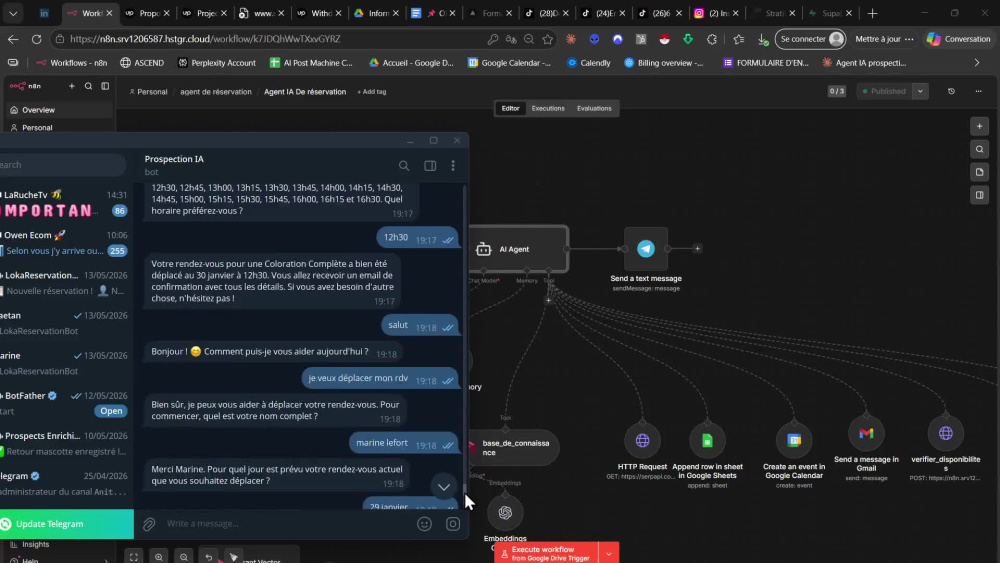Click the Published button
1000x563 pixels.
click(x=884, y=91)
